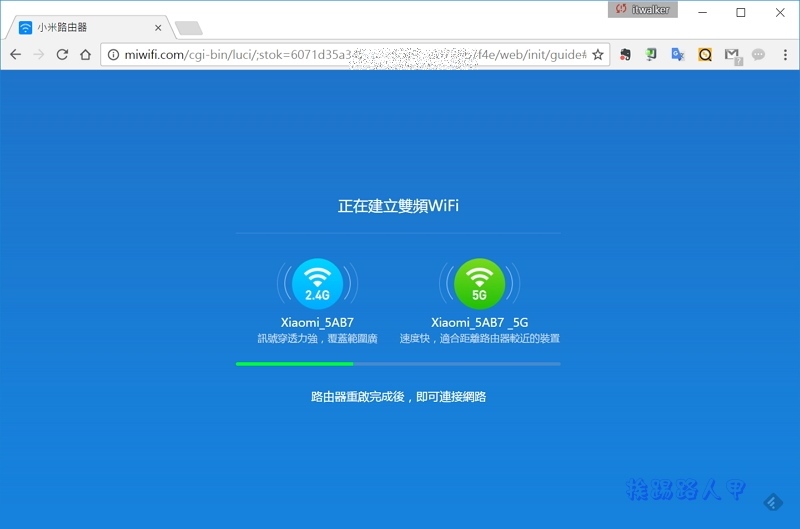Image resolution: width=800 pixels, height=529 pixels.
Task: Click the 2.4G WiFi icon
Action: pos(317,284)
